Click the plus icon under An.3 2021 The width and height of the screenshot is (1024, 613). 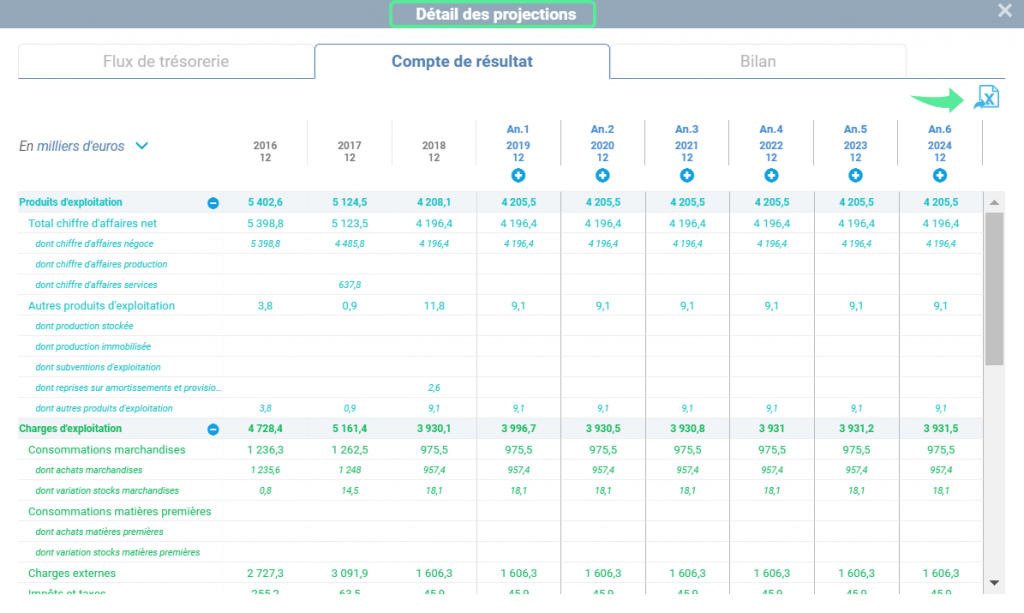pyautogui.click(x=687, y=176)
